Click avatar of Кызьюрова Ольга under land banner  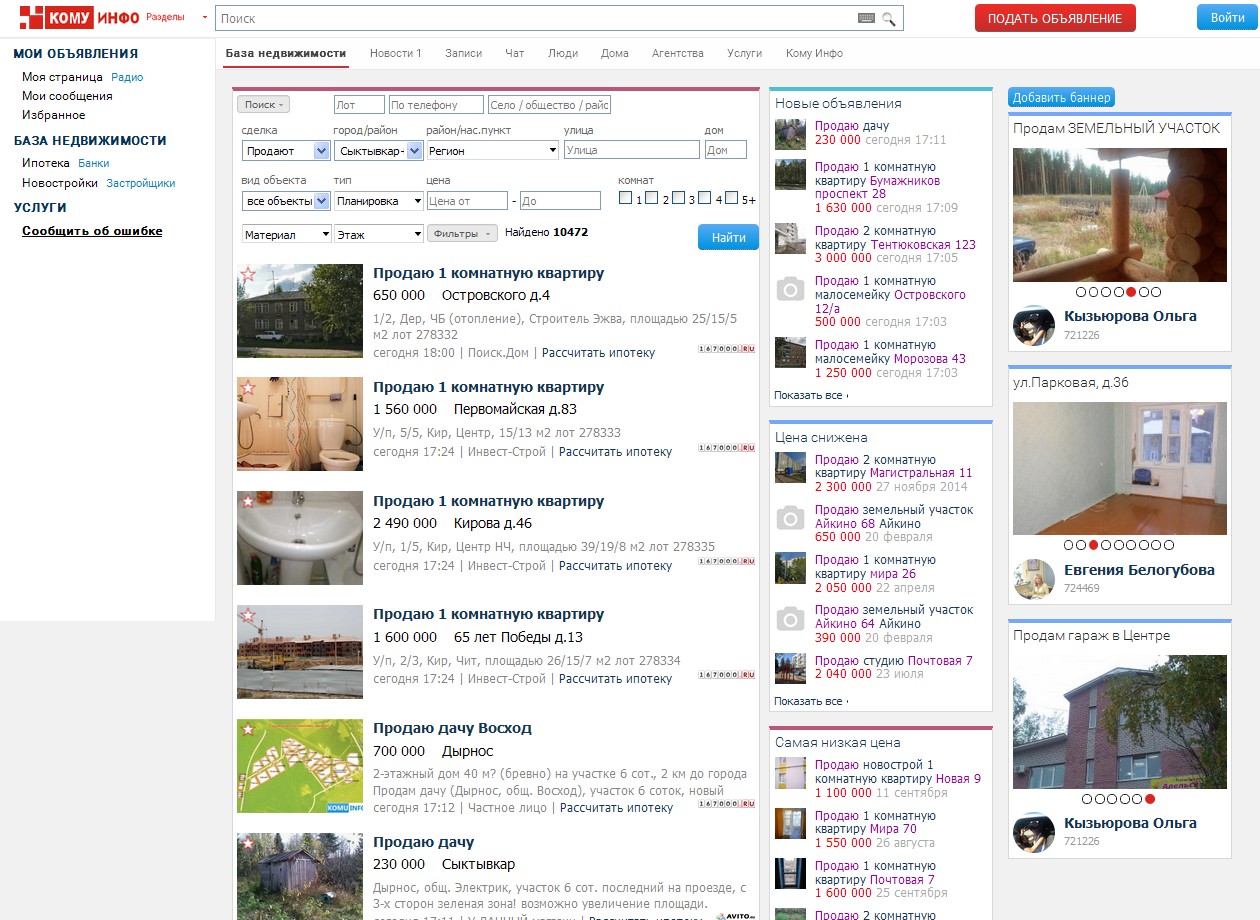tap(1034, 325)
